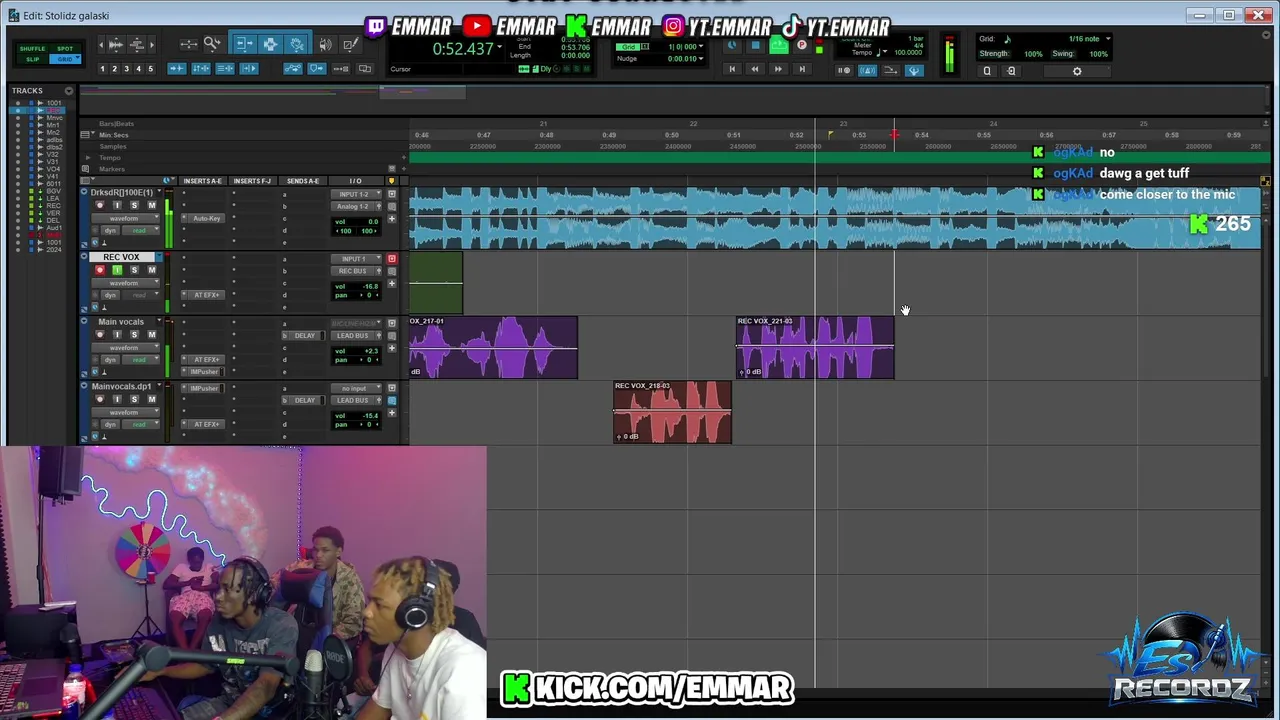Click the Fast Forward transport button

(778, 69)
